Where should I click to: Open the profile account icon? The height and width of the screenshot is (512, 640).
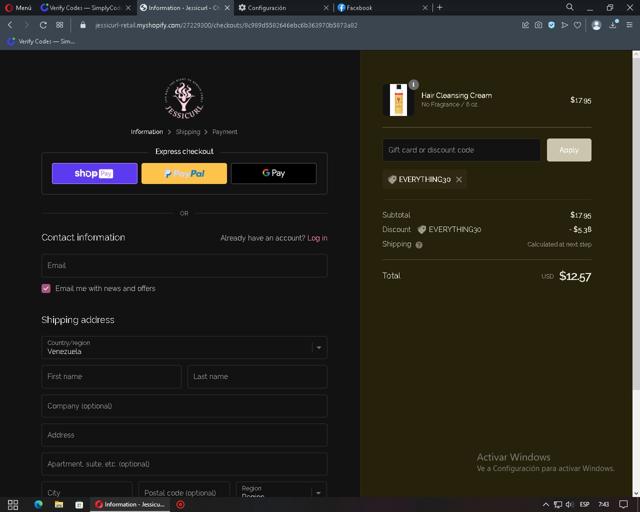[x=596, y=25]
